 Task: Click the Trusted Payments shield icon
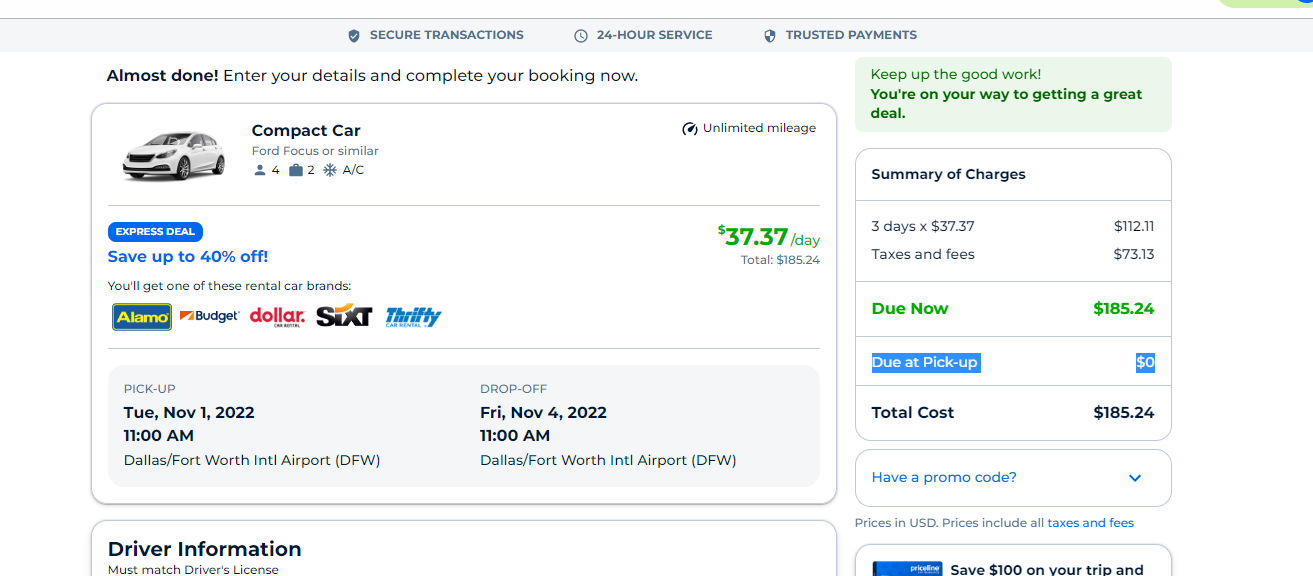[770, 36]
